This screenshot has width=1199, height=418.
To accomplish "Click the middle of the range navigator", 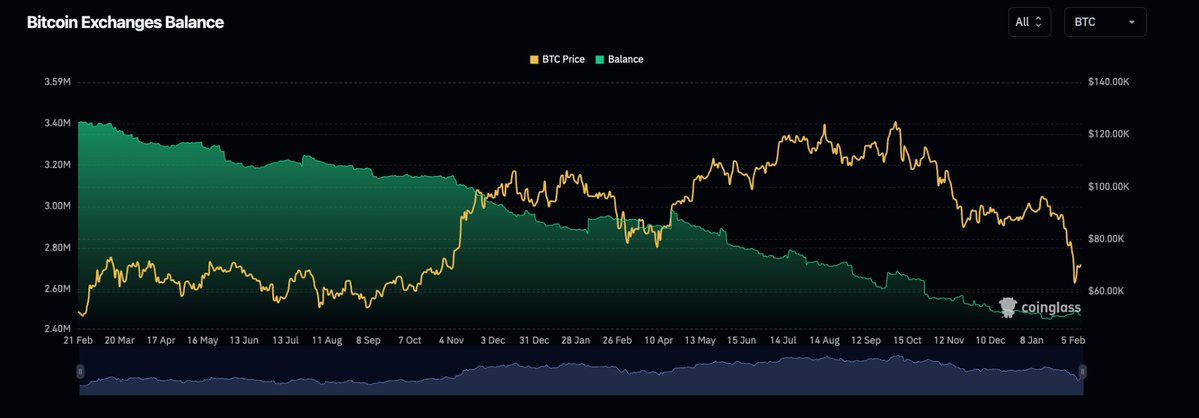I will click(580, 372).
